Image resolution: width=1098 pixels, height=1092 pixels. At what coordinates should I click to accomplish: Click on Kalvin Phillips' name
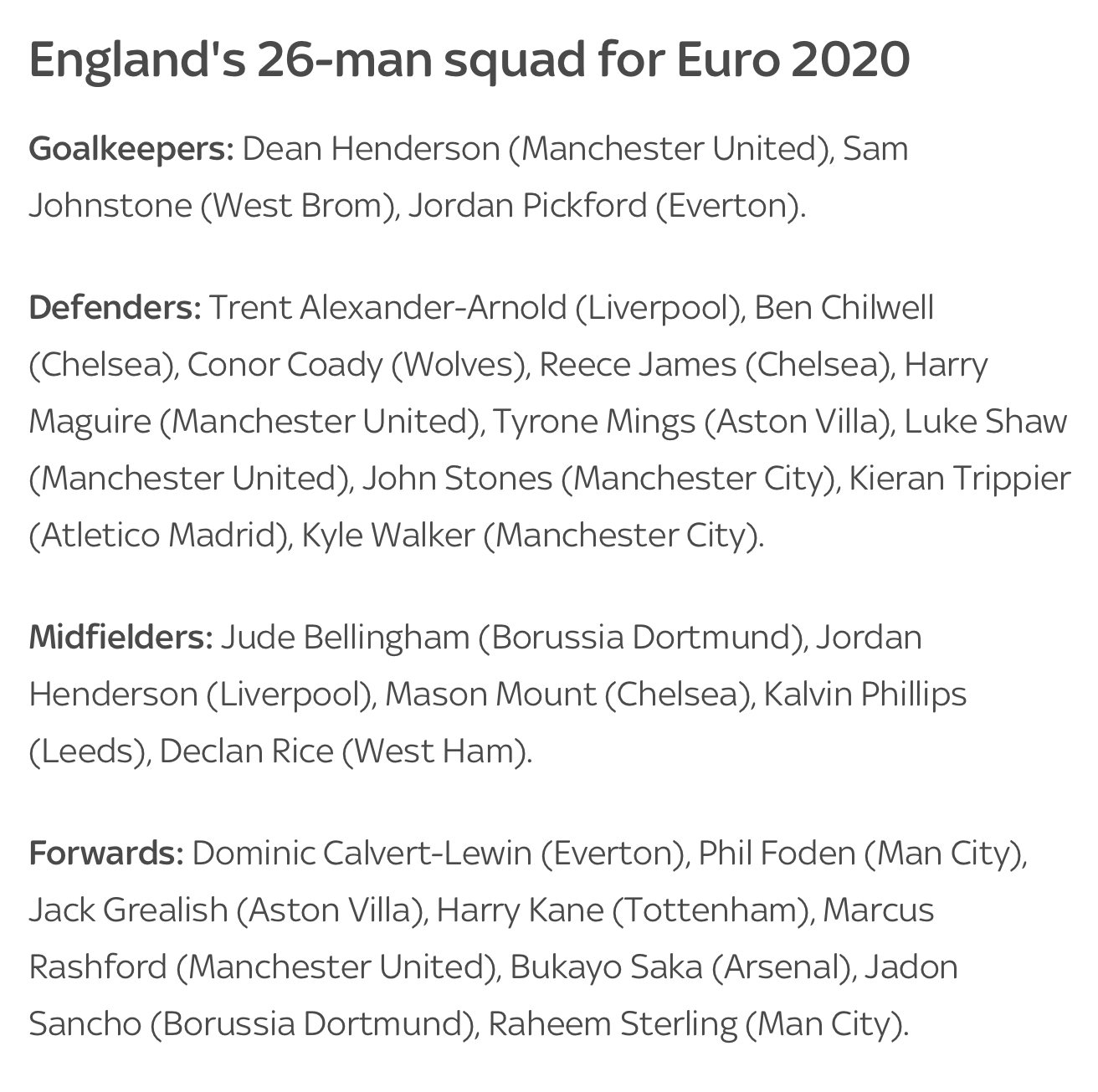point(865,694)
